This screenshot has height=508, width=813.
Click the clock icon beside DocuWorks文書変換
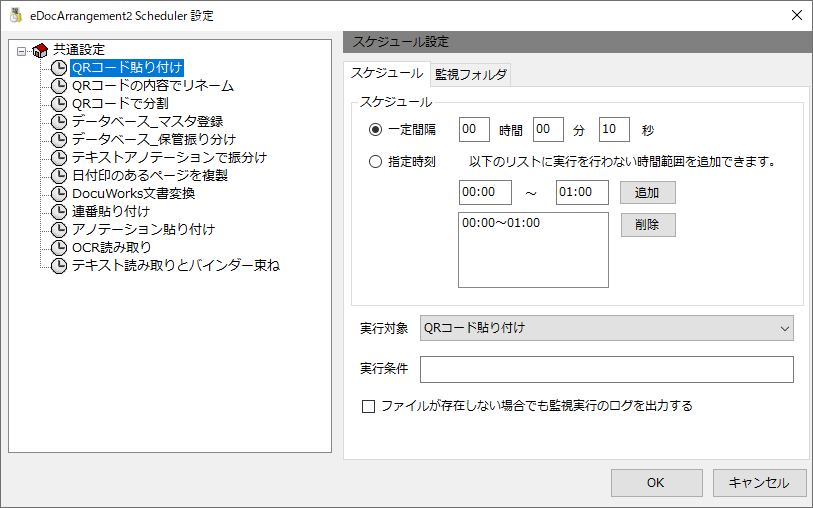click(59, 193)
